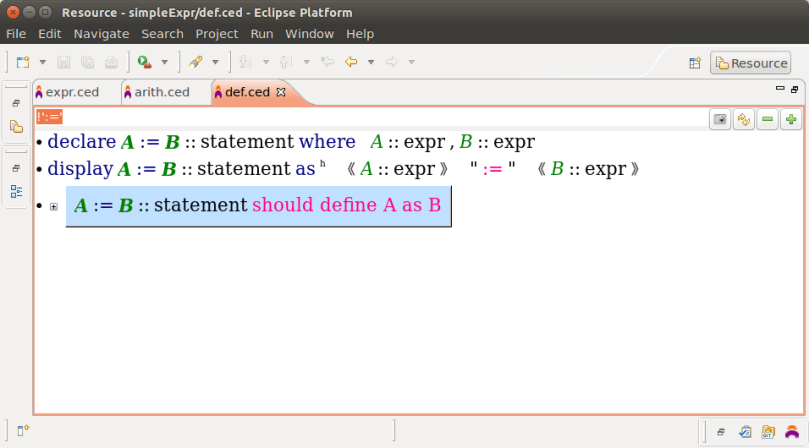
Task: Click the yellow Back navigation arrow
Action: 351,62
